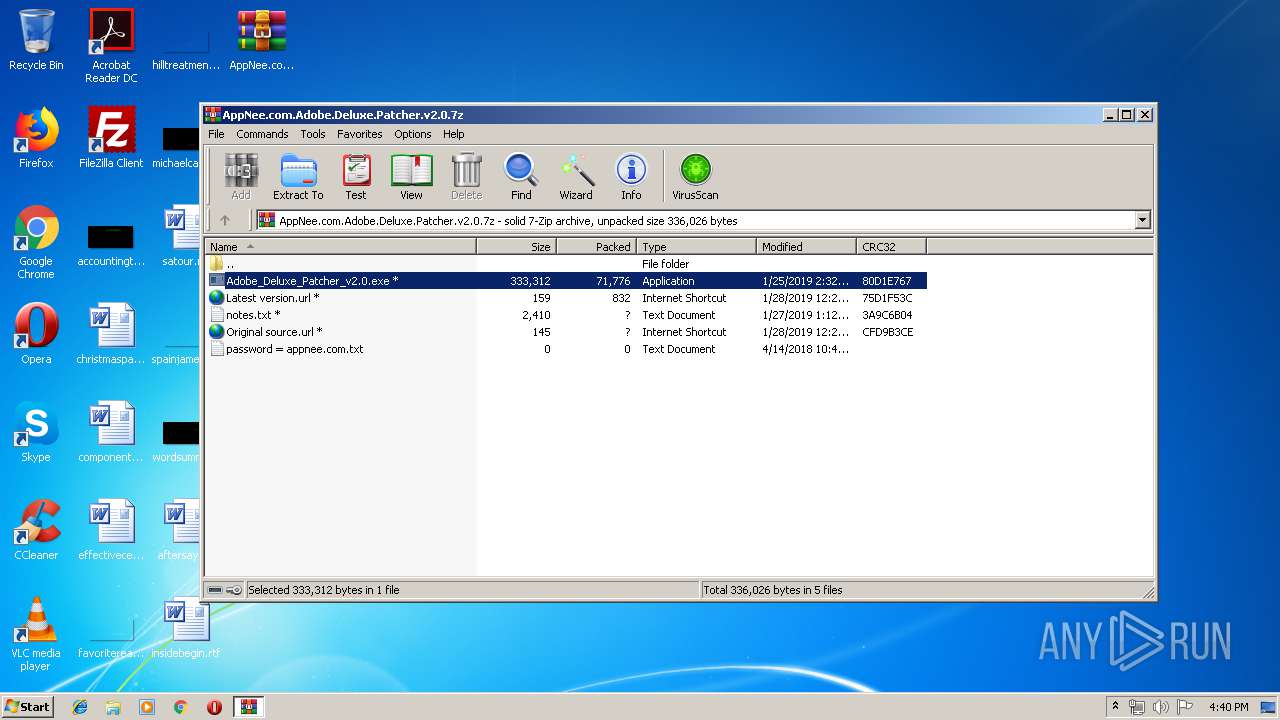This screenshot has width=1280, height=720.
Task: Go up one folder level arrow
Action: click(x=225, y=220)
